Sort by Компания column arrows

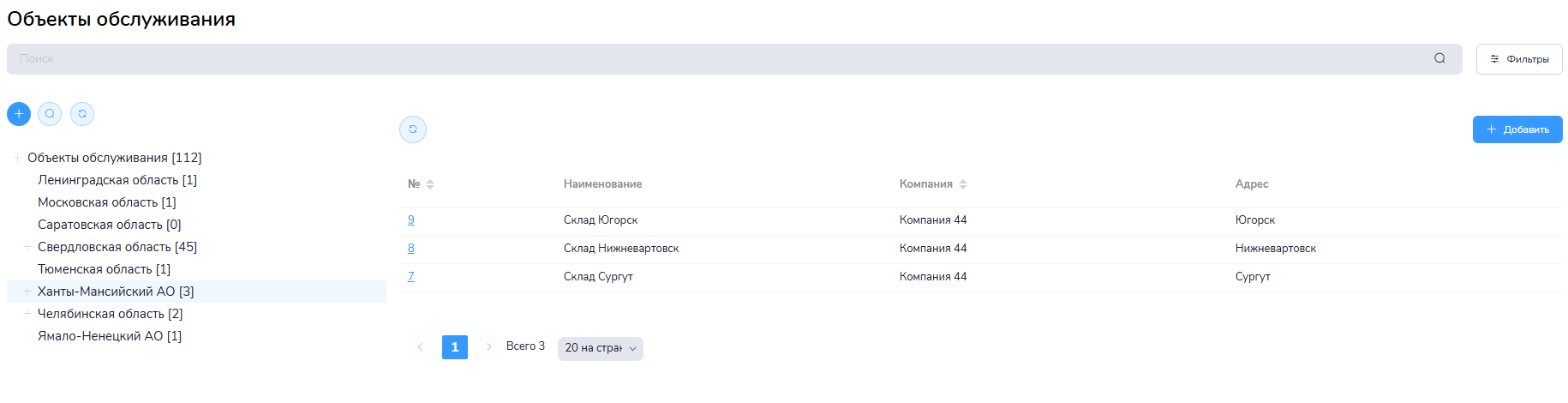click(963, 184)
